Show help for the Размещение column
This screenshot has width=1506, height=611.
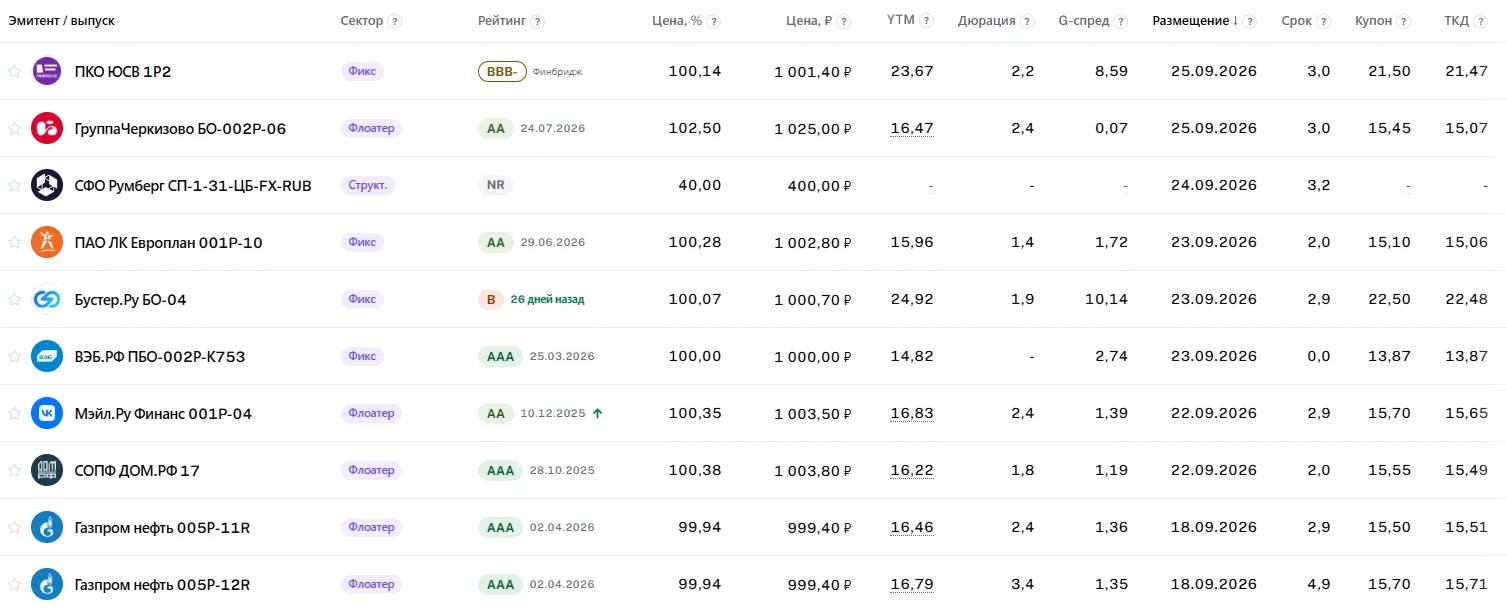(x=1251, y=21)
